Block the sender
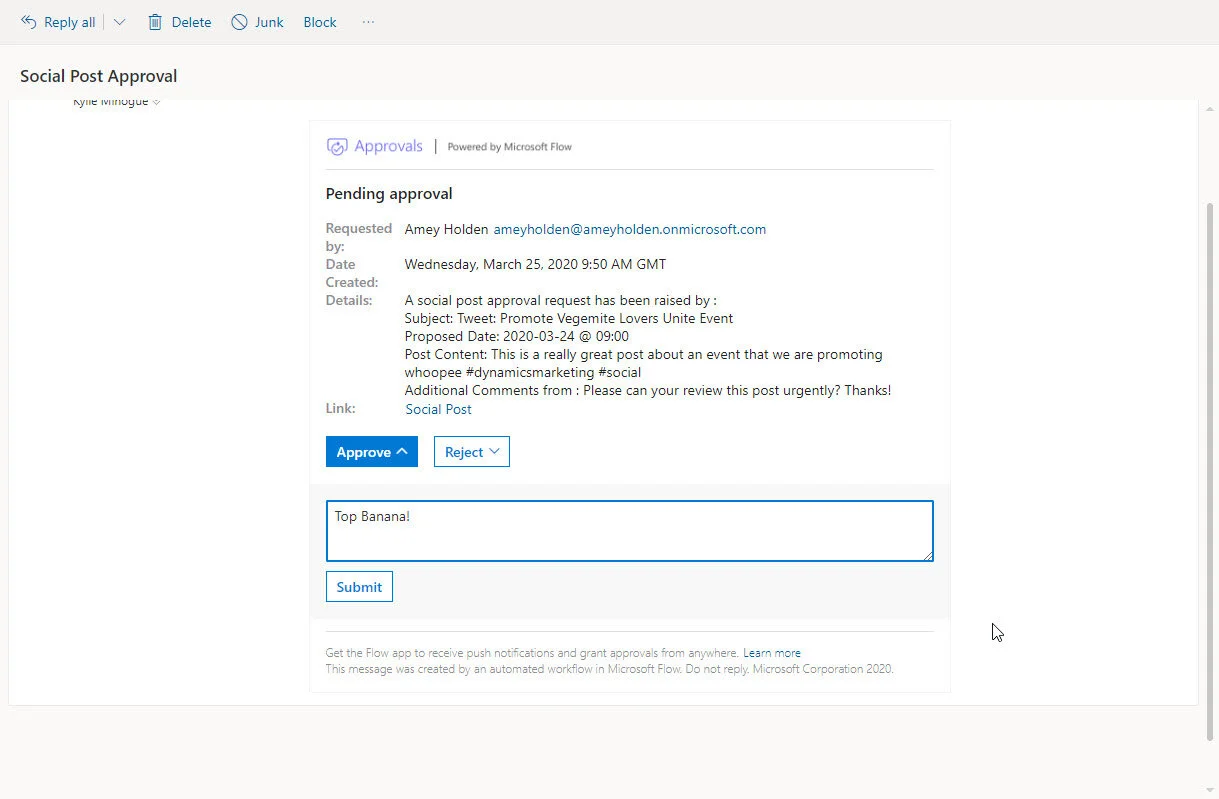The image size is (1219, 799). (320, 22)
